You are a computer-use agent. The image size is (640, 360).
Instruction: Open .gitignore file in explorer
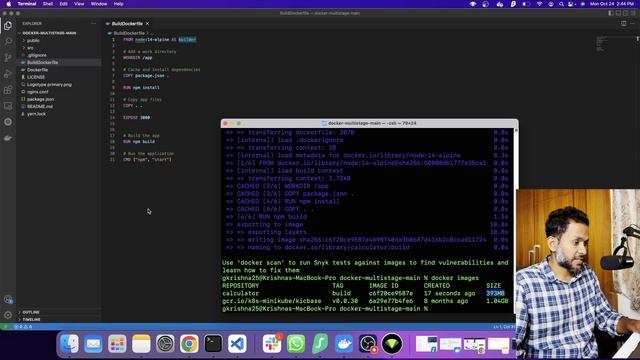click(37, 55)
